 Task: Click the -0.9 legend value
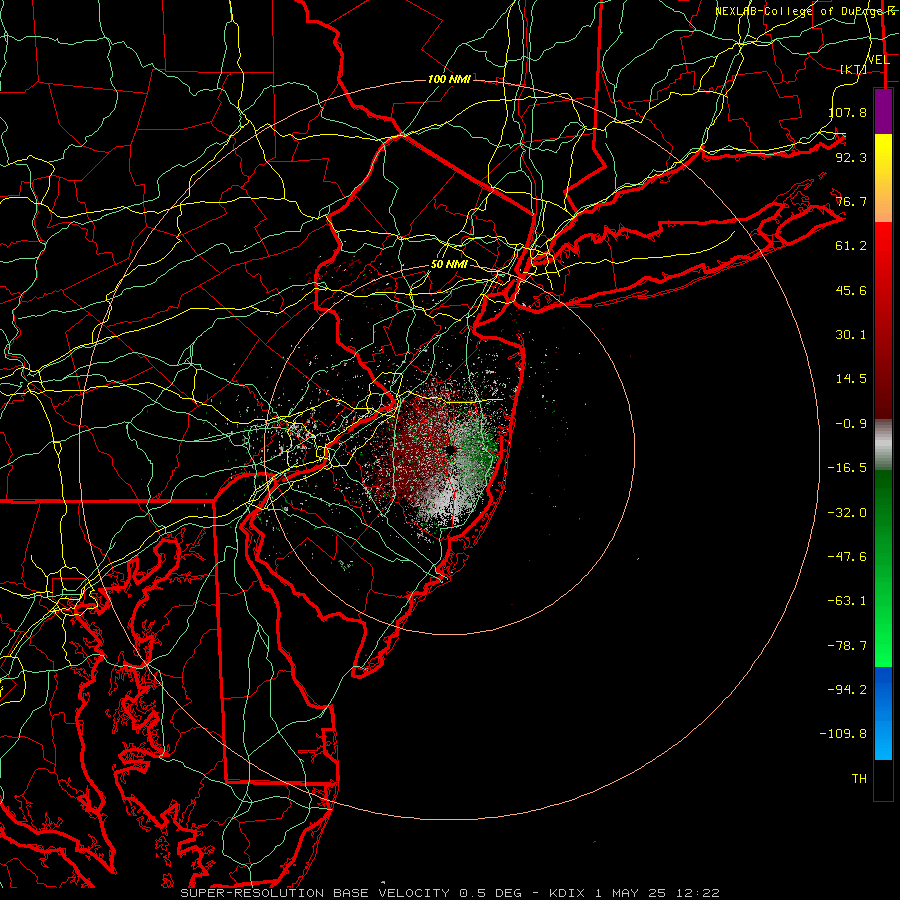(851, 424)
